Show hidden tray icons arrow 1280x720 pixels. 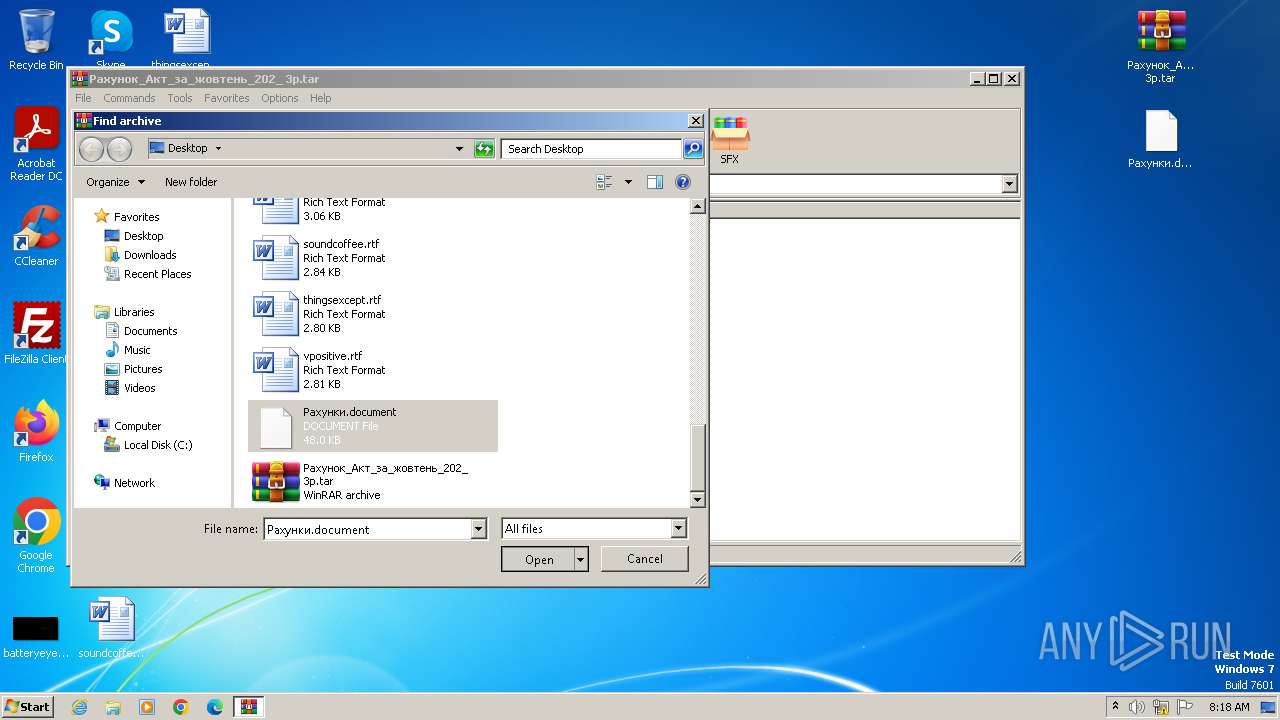click(1115, 707)
